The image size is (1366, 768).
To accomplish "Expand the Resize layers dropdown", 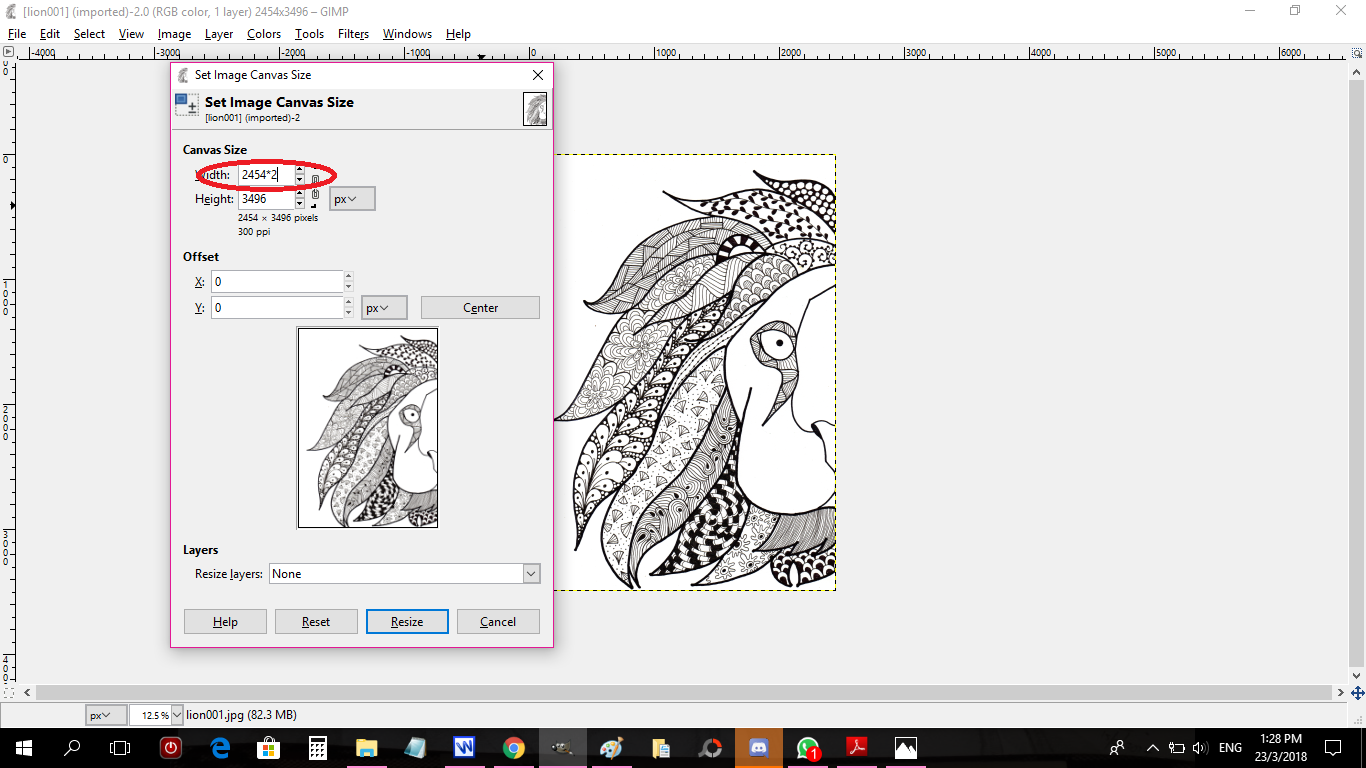I will tap(531, 574).
